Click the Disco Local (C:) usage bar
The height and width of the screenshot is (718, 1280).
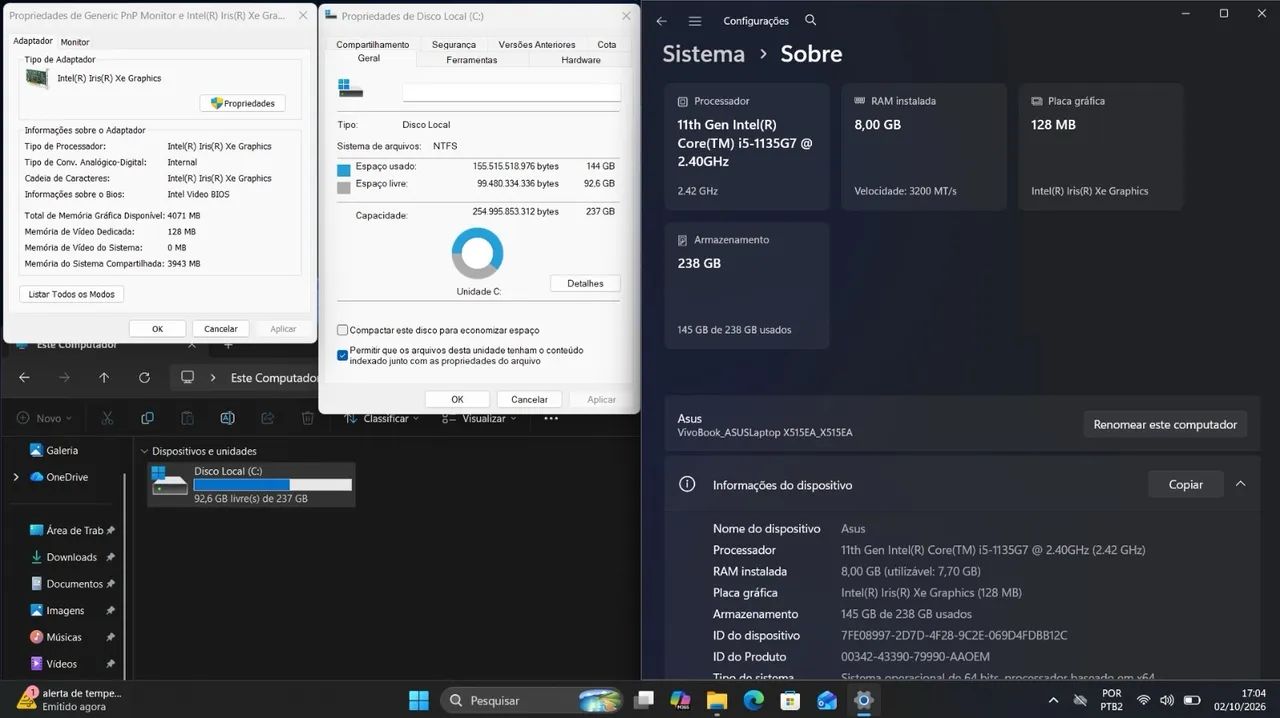click(x=273, y=484)
